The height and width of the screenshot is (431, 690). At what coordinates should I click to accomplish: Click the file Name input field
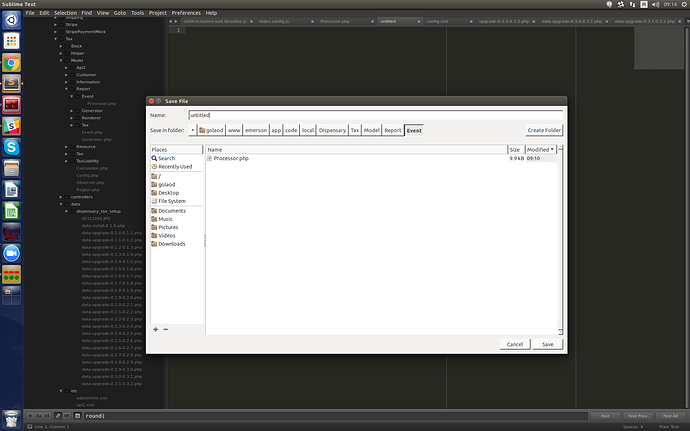tap(375, 115)
